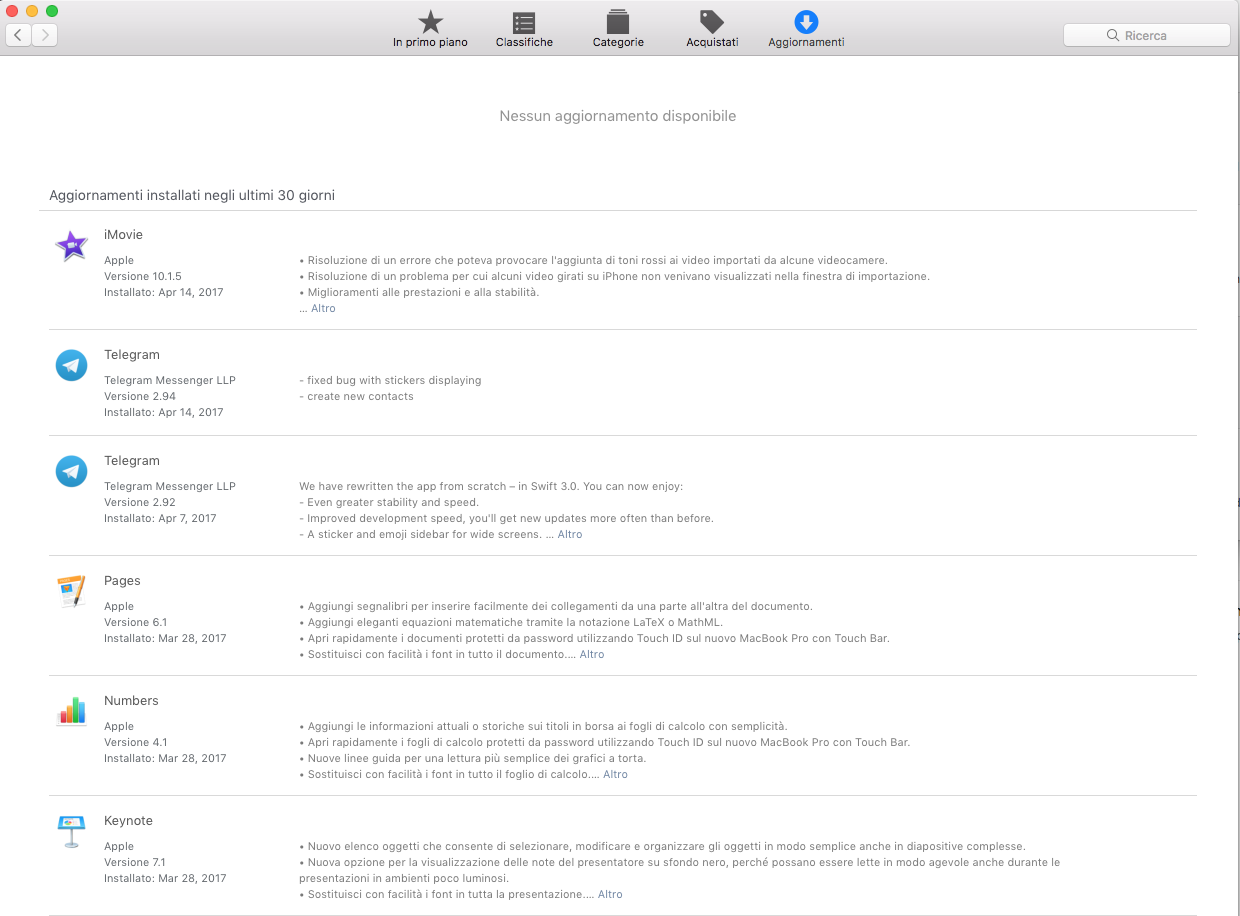Open the Pages app title
The width and height of the screenshot is (1240, 916).
pos(122,581)
